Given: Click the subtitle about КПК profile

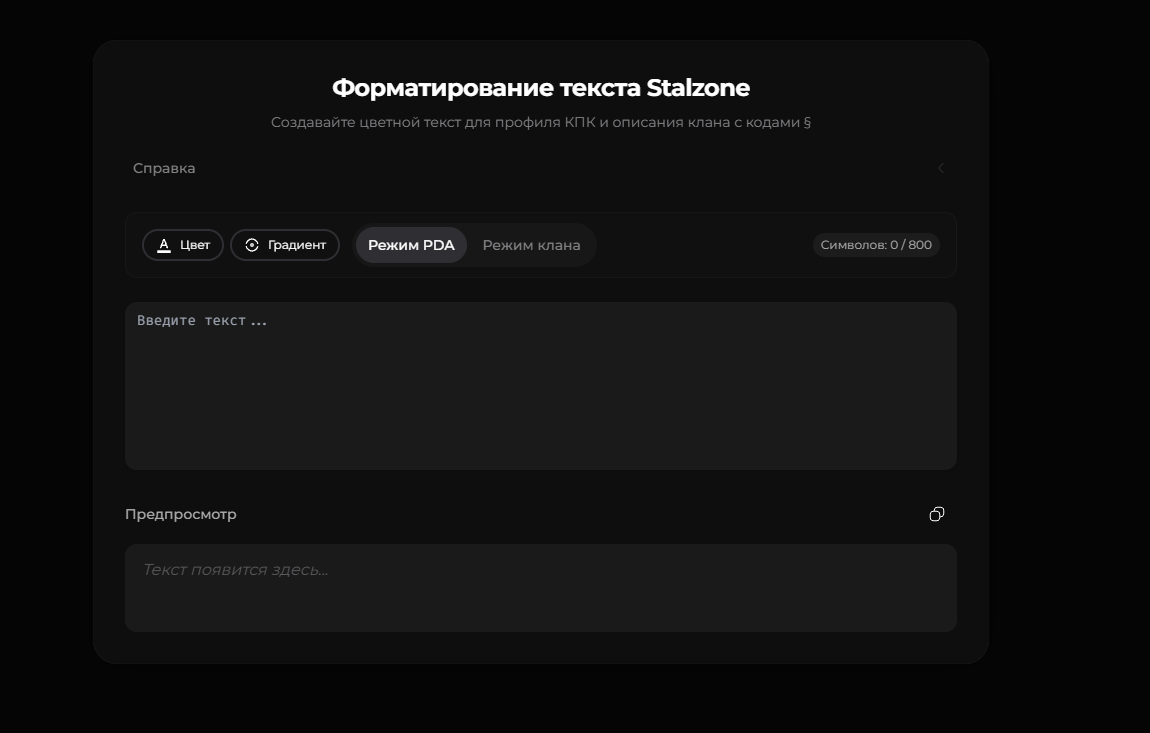Looking at the screenshot, I should tap(541, 123).
